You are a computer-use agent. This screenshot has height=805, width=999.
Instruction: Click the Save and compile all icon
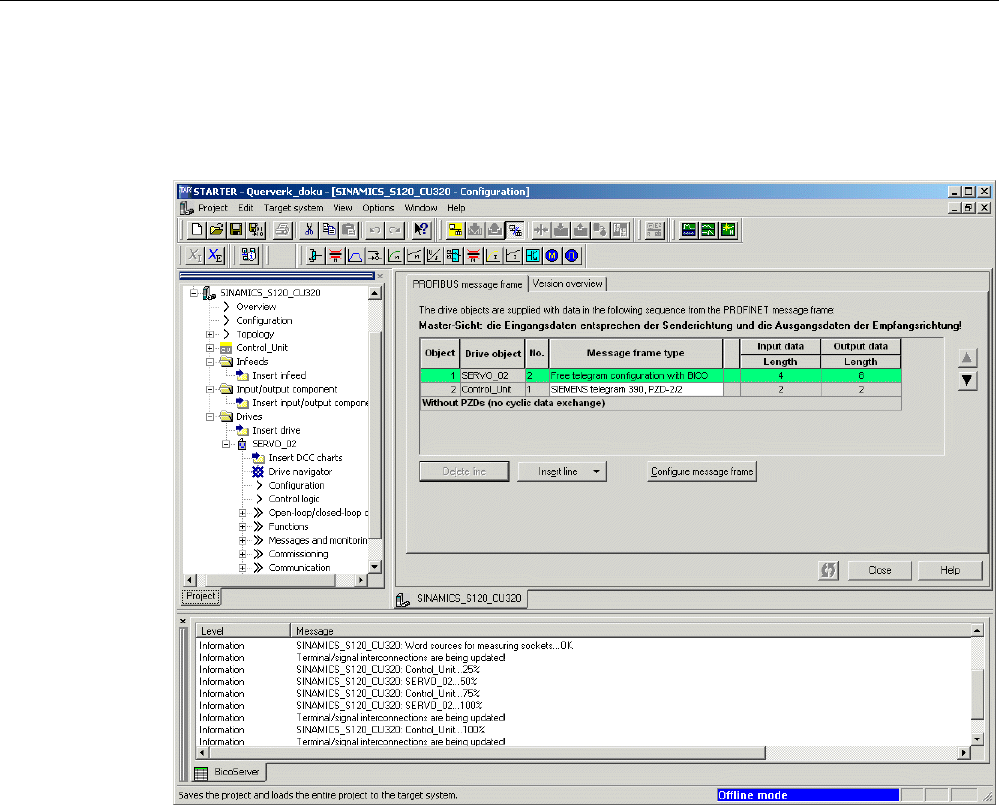click(x=256, y=230)
